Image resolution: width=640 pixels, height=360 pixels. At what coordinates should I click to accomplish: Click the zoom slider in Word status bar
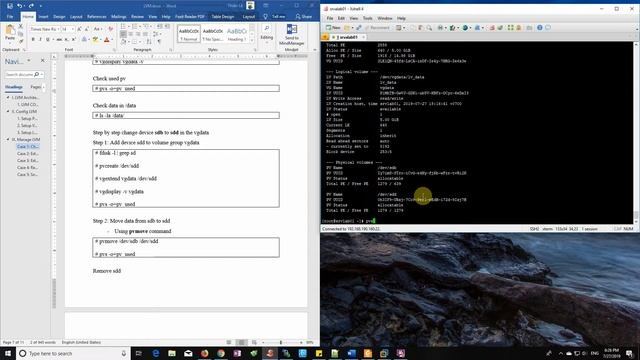click(x=281, y=342)
